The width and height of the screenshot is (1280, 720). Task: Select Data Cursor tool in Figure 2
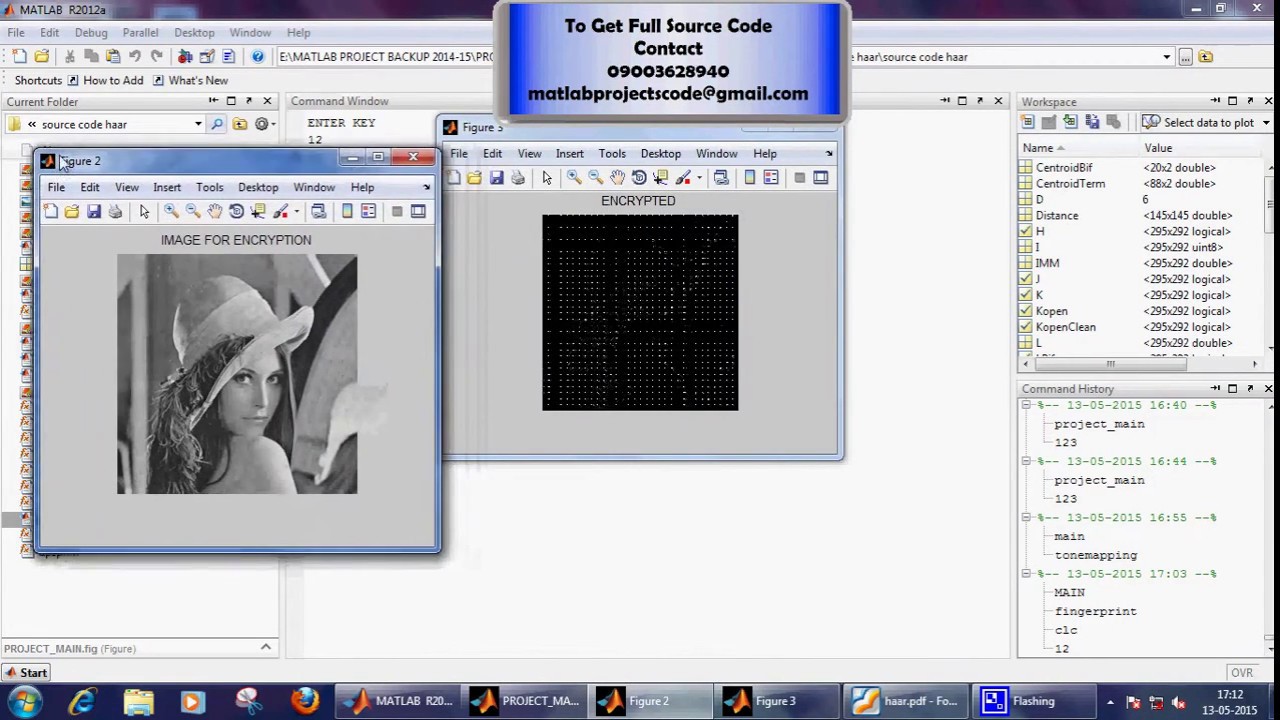(258, 211)
